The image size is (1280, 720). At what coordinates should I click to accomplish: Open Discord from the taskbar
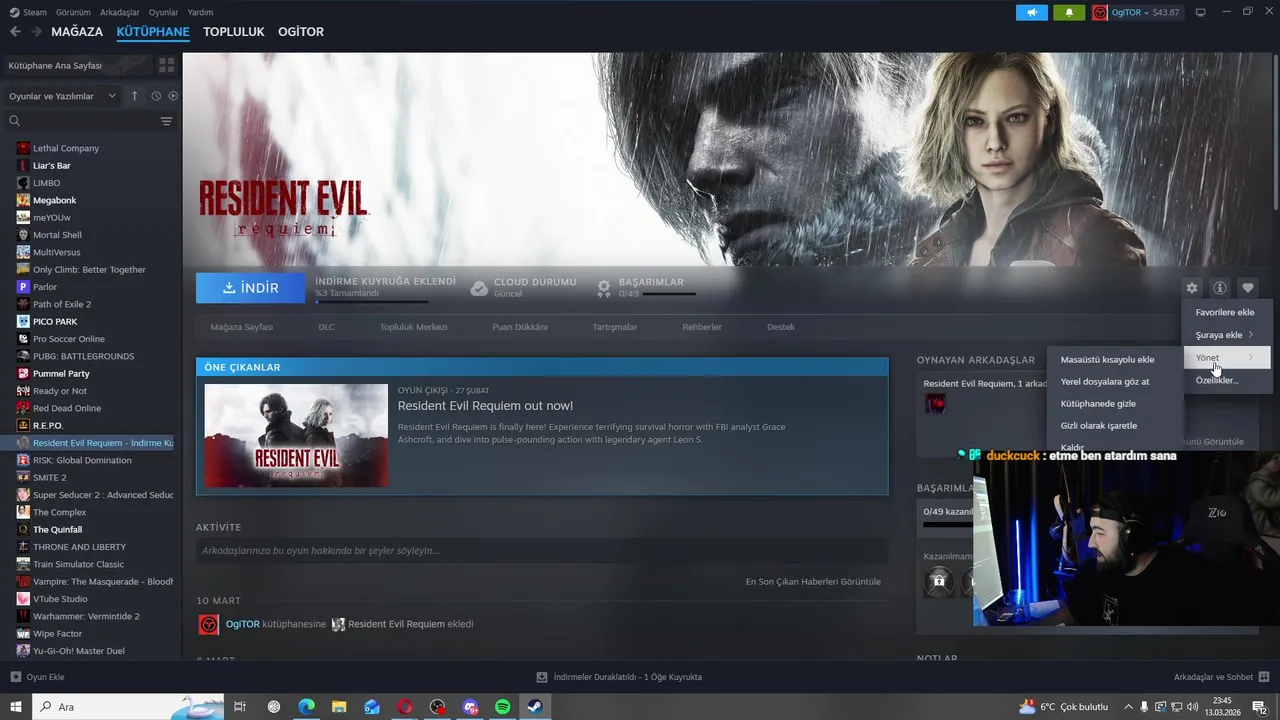point(471,707)
